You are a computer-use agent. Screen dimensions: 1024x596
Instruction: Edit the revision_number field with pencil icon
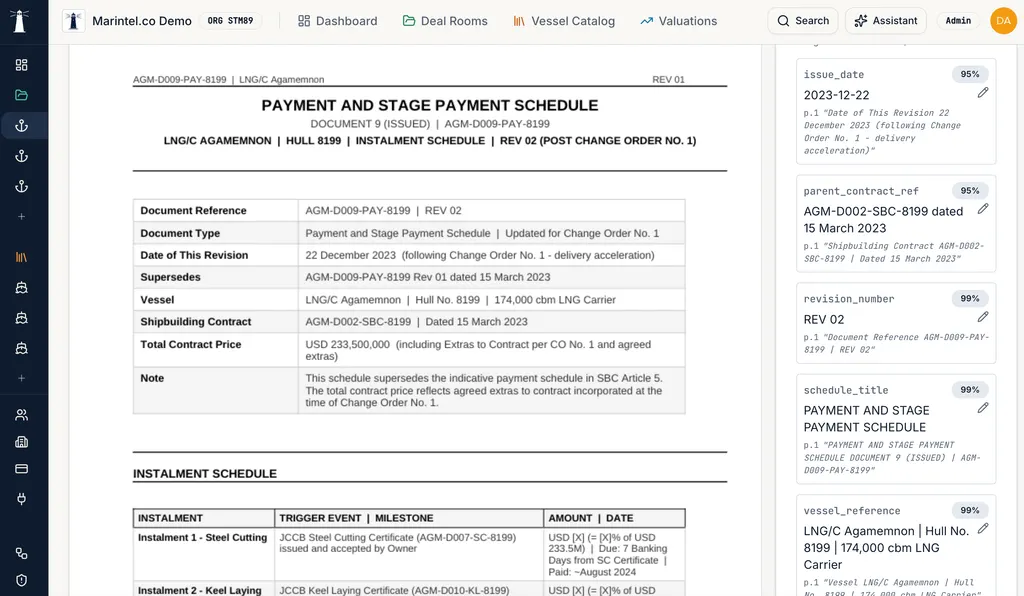(983, 317)
